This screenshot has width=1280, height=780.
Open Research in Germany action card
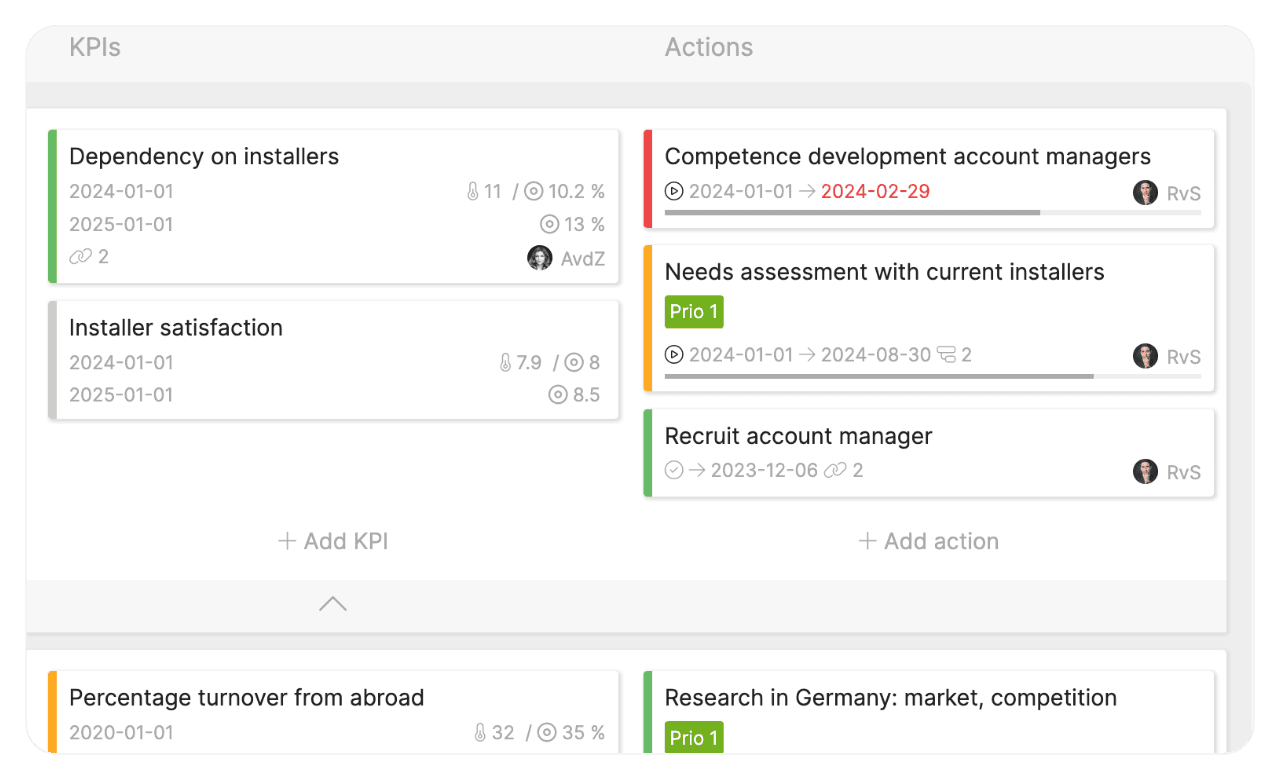pos(929,712)
